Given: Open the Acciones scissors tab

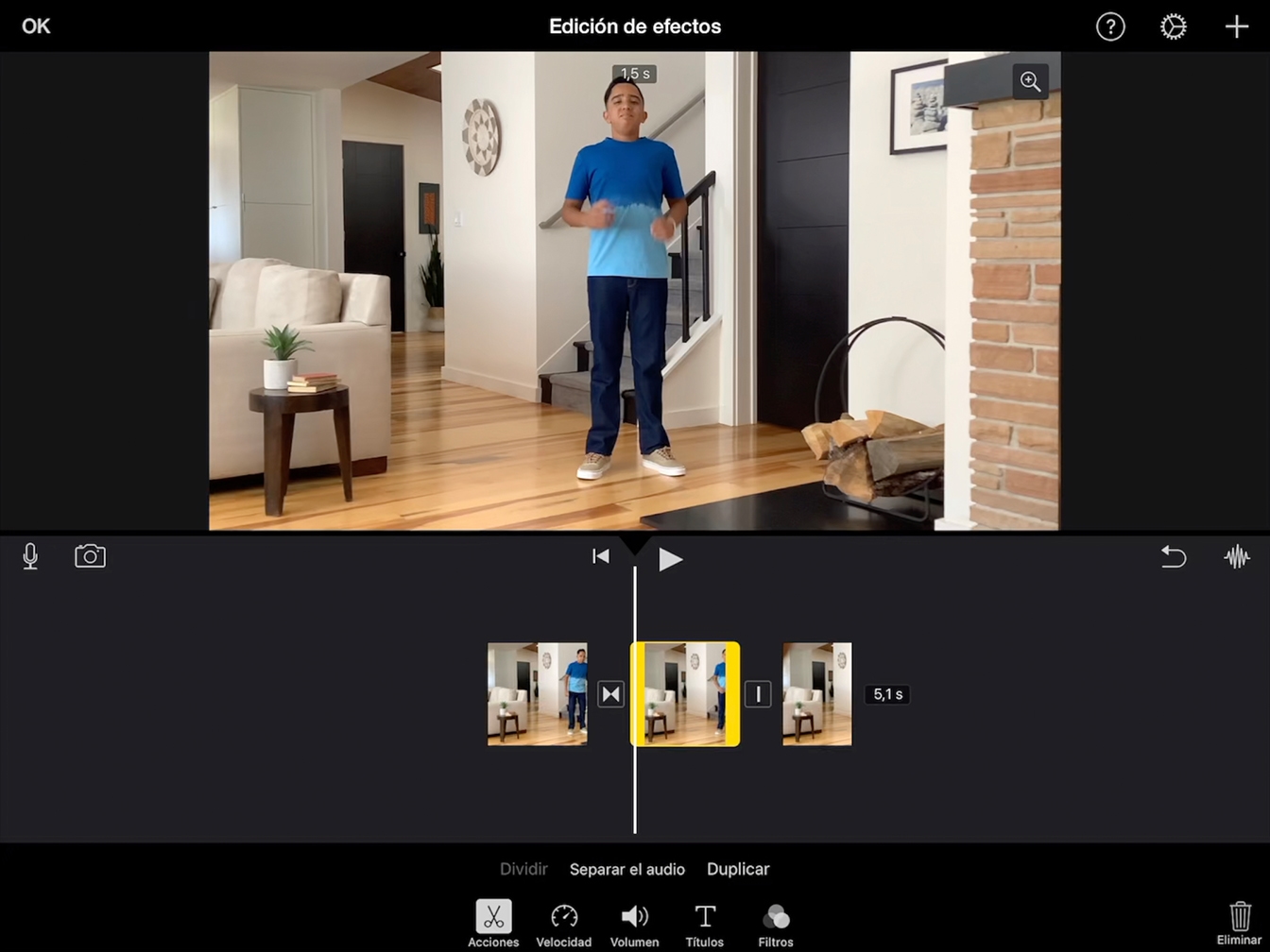Looking at the screenshot, I should (x=493, y=924).
